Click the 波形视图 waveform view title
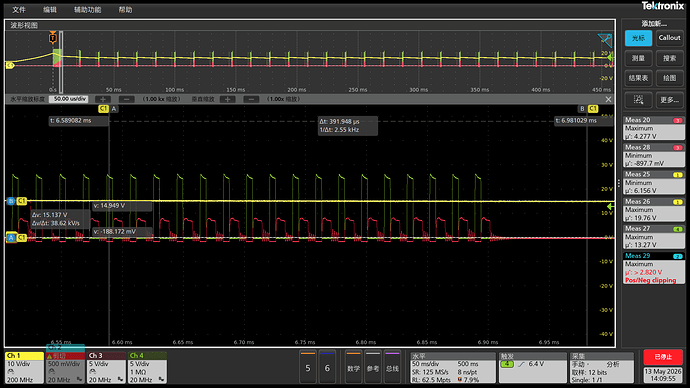The image size is (690, 388). [x=24, y=26]
